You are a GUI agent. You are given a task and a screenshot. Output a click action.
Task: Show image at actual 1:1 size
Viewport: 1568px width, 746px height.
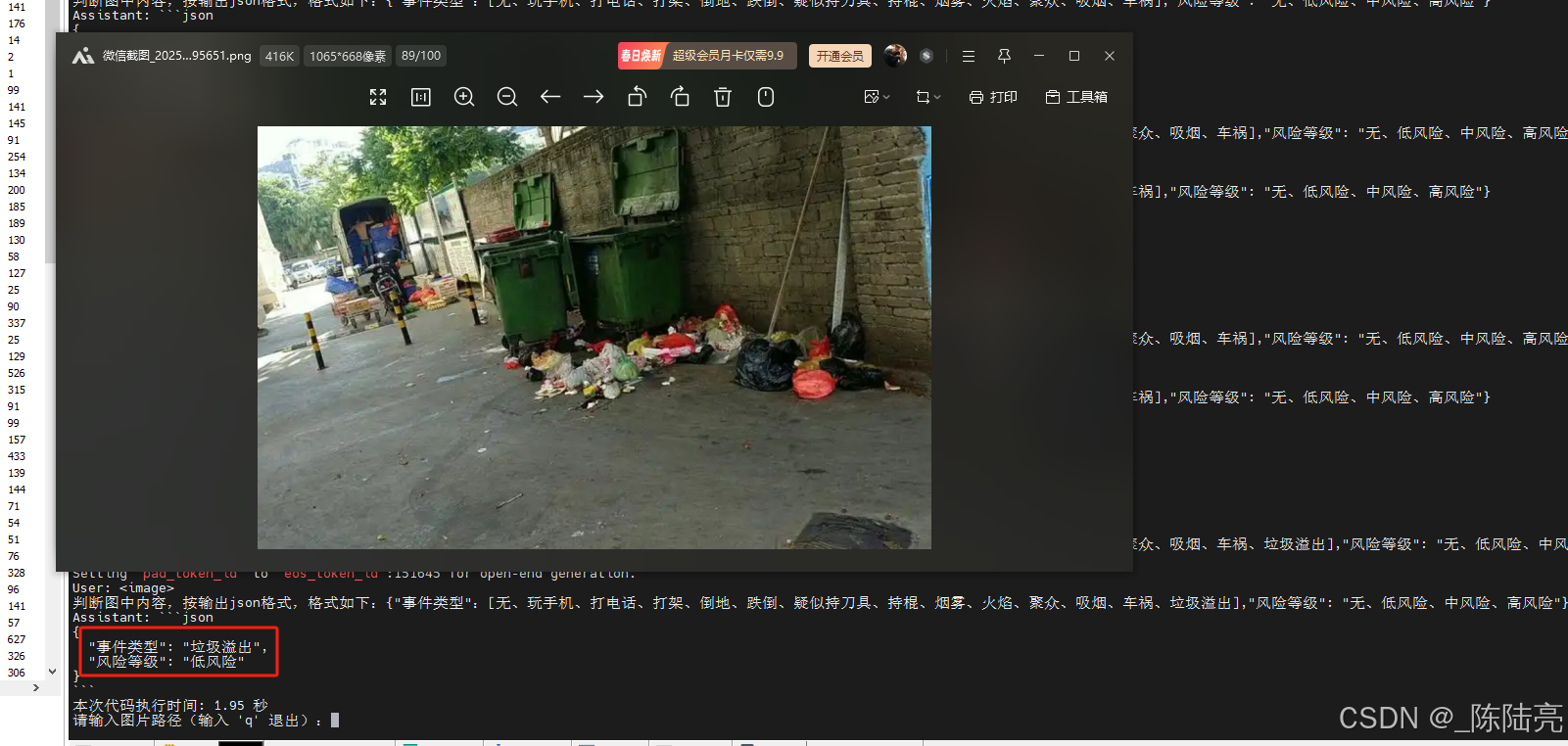pos(421,97)
